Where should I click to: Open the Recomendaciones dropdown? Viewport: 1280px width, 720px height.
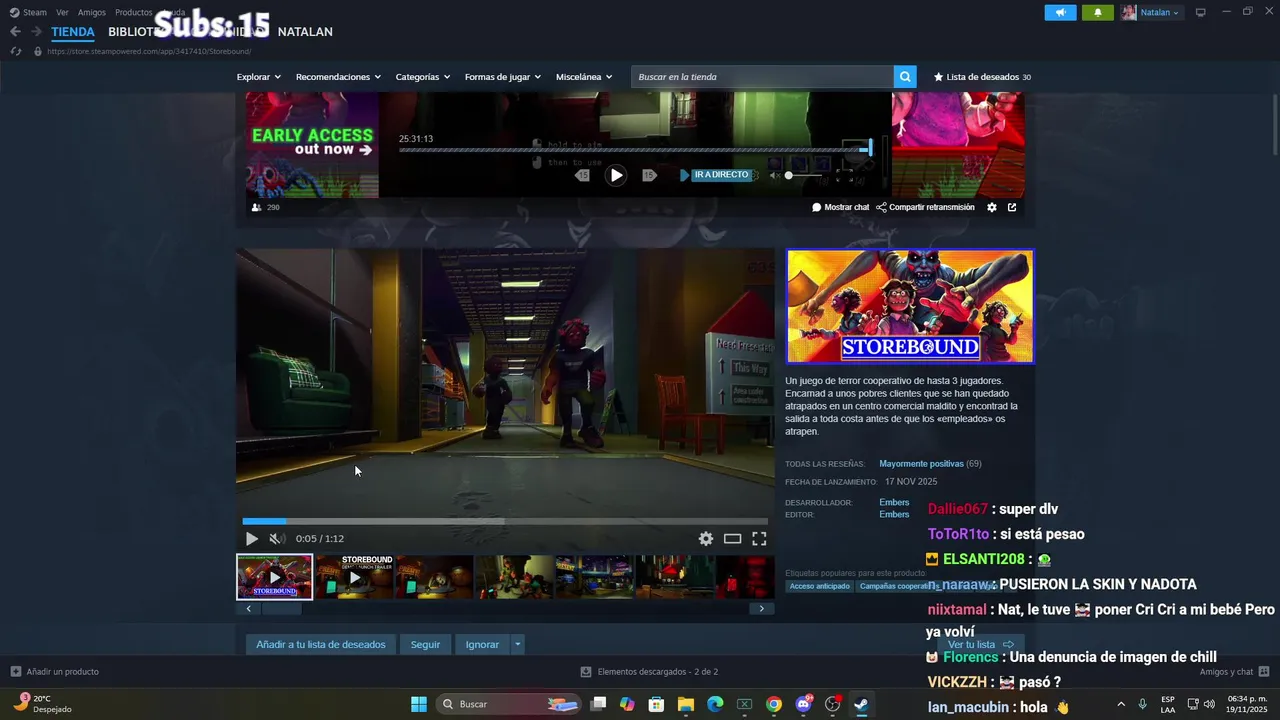339,77
